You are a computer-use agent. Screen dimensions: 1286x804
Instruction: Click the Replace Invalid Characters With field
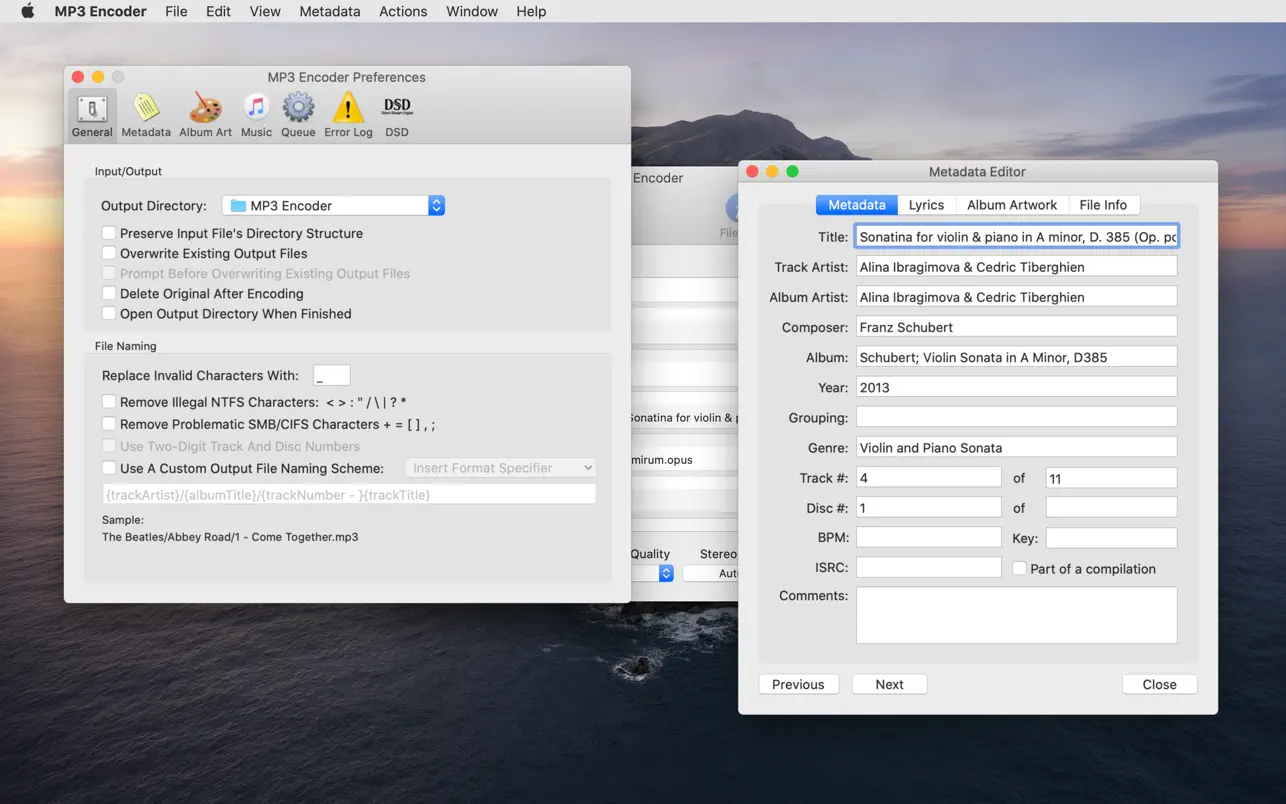(x=331, y=375)
